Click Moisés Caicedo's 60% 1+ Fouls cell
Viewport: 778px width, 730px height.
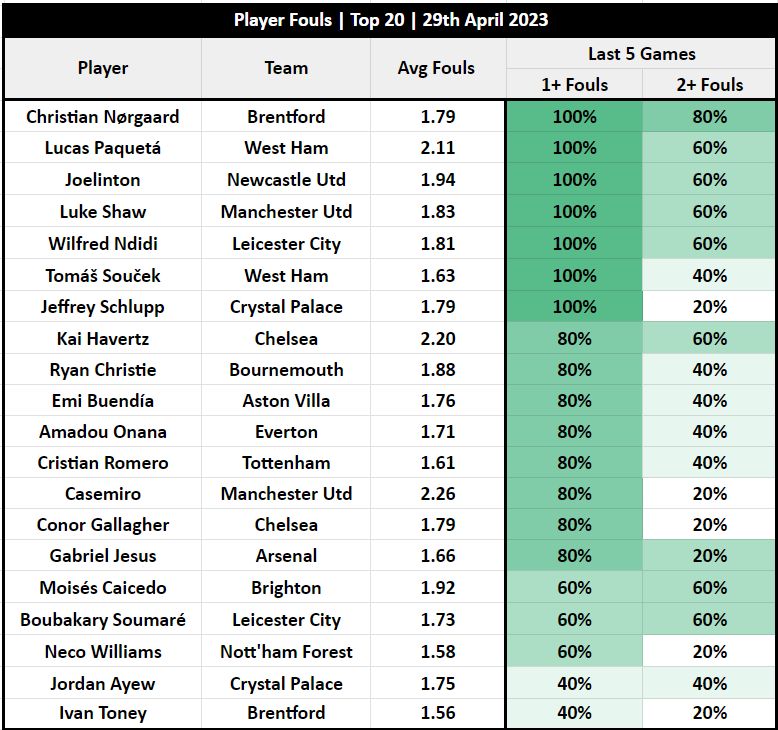[574, 588]
